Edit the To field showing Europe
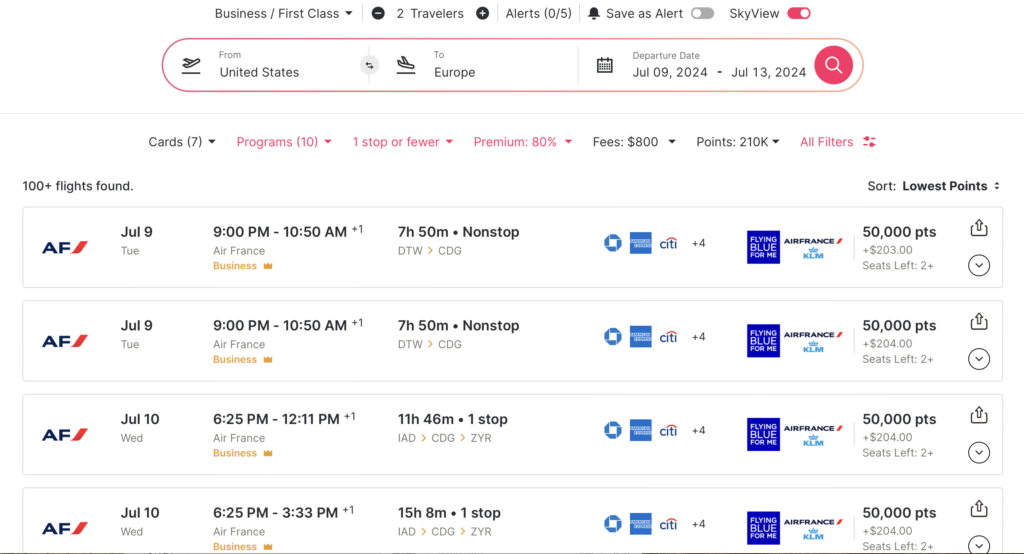This screenshot has height=554, width=1024. click(x=455, y=72)
